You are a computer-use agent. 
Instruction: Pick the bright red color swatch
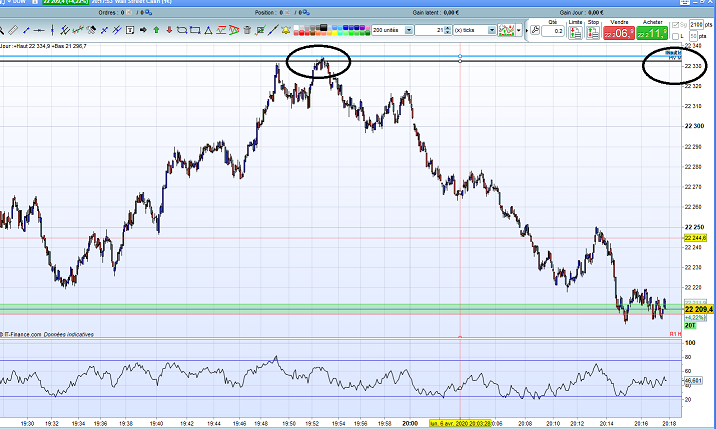(302, 33)
